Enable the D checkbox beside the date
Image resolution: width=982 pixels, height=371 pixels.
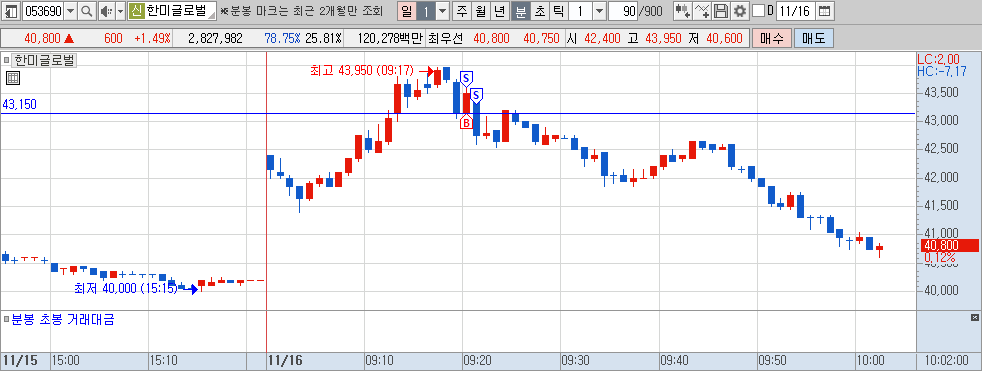pyautogui.click(x=758, y=11)
